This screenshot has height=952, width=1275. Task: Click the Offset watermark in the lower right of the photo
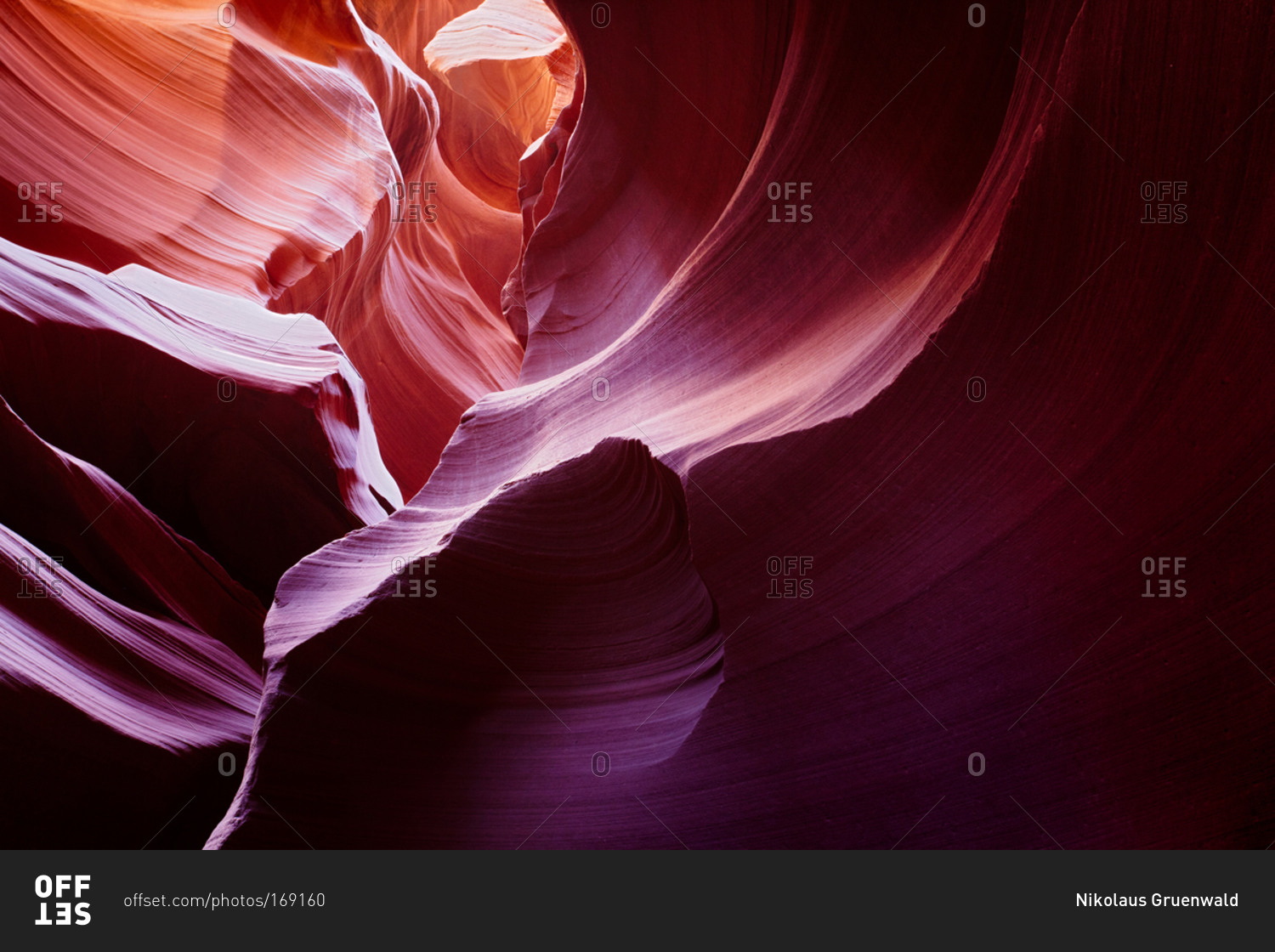coord(1164,577)
